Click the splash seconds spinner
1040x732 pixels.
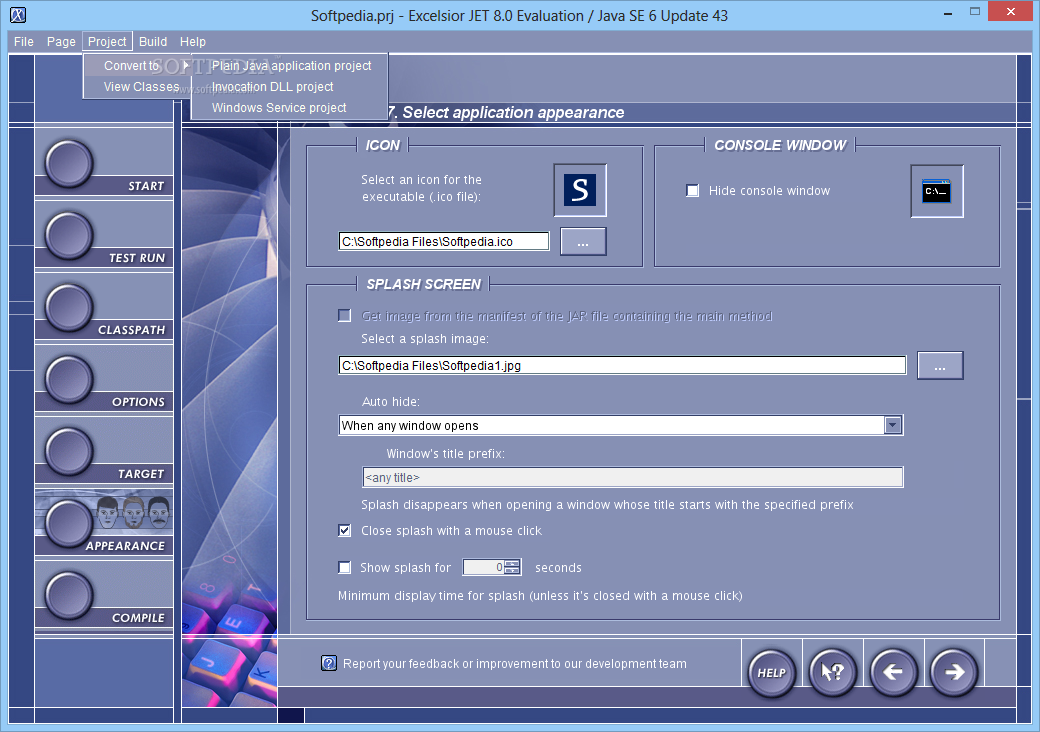(512, 568)
